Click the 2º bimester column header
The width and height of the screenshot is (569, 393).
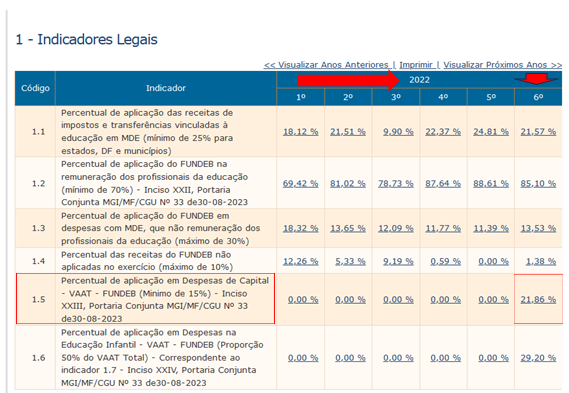pos(348,97)
